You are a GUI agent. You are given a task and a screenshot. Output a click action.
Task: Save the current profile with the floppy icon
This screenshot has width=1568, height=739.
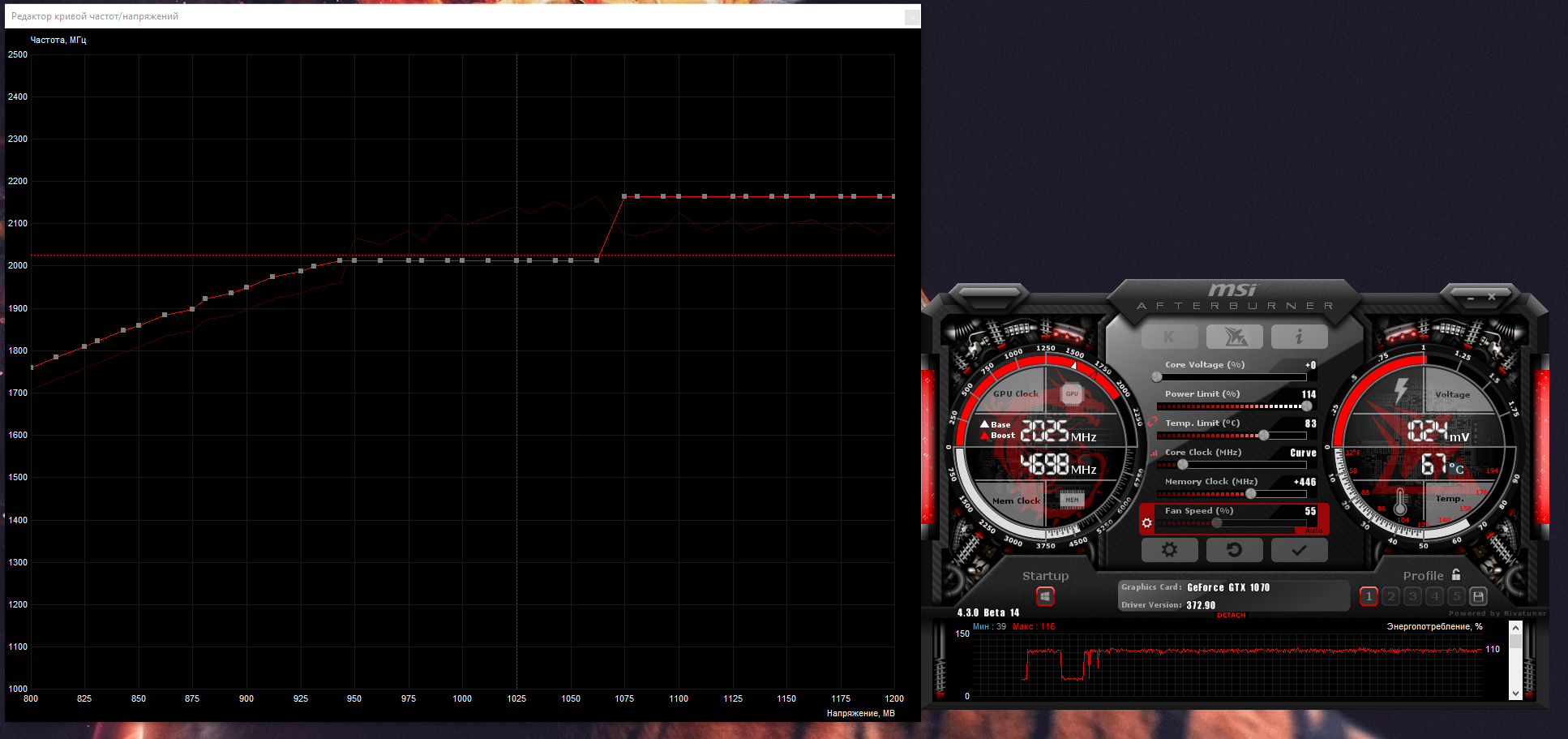1478,596
